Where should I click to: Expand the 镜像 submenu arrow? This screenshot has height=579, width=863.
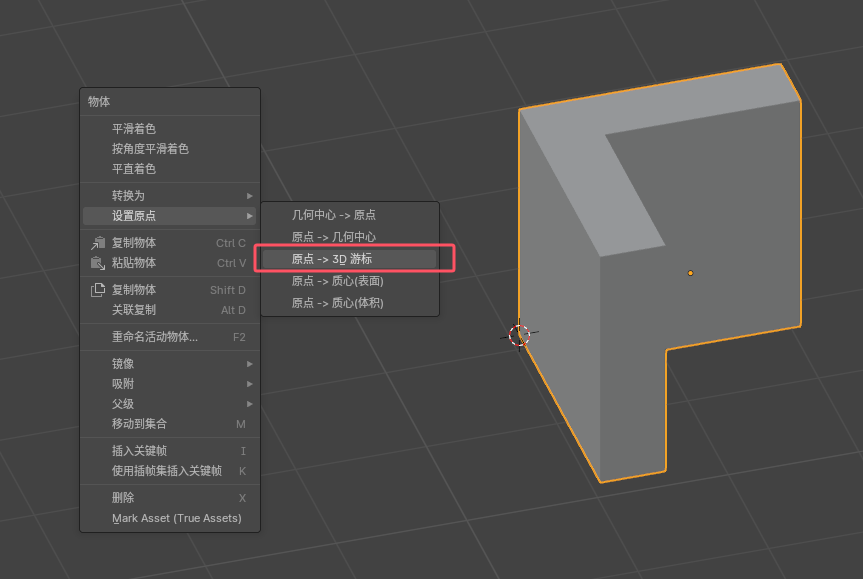click(250, 364)
